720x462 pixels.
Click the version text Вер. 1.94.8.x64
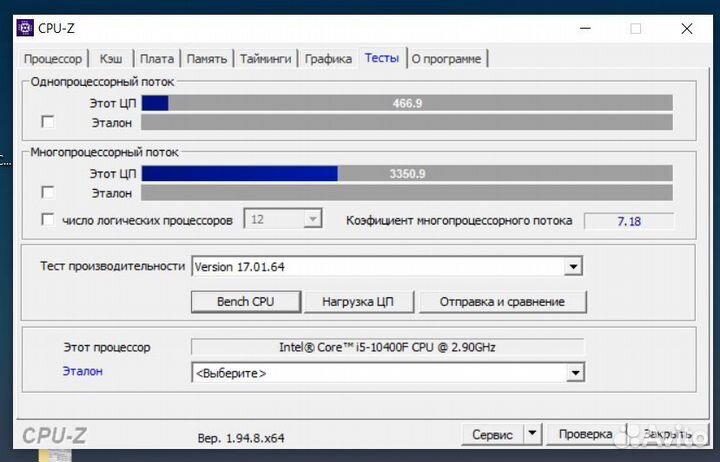tap(241, 438)
